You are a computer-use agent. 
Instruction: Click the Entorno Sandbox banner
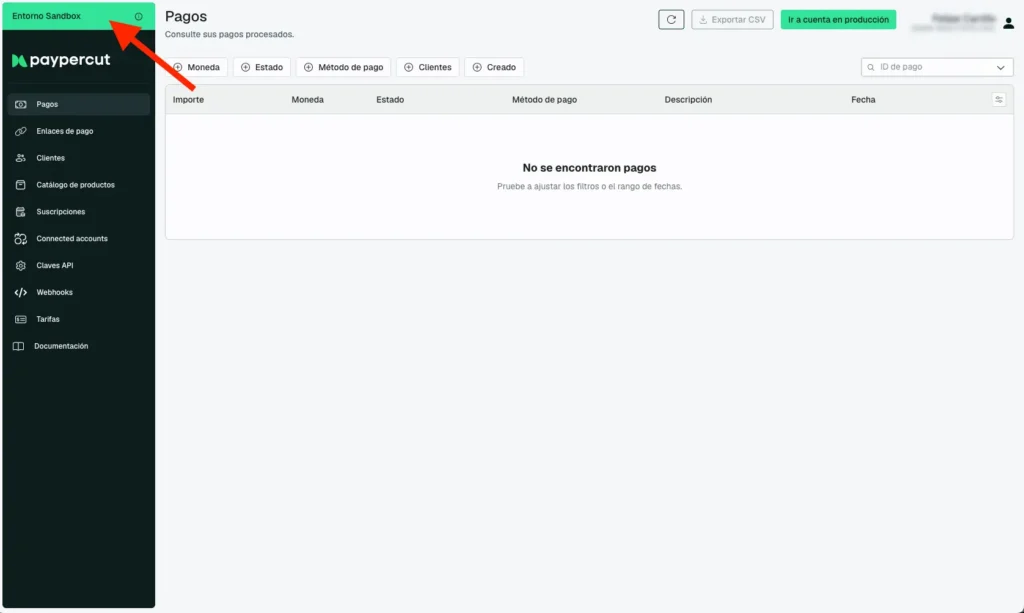[79, 16]
